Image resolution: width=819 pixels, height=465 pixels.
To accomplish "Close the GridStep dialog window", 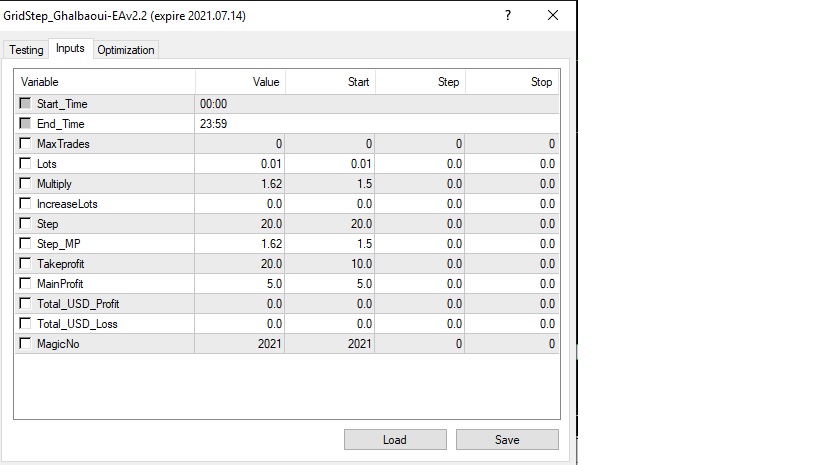I will [553, 16].
